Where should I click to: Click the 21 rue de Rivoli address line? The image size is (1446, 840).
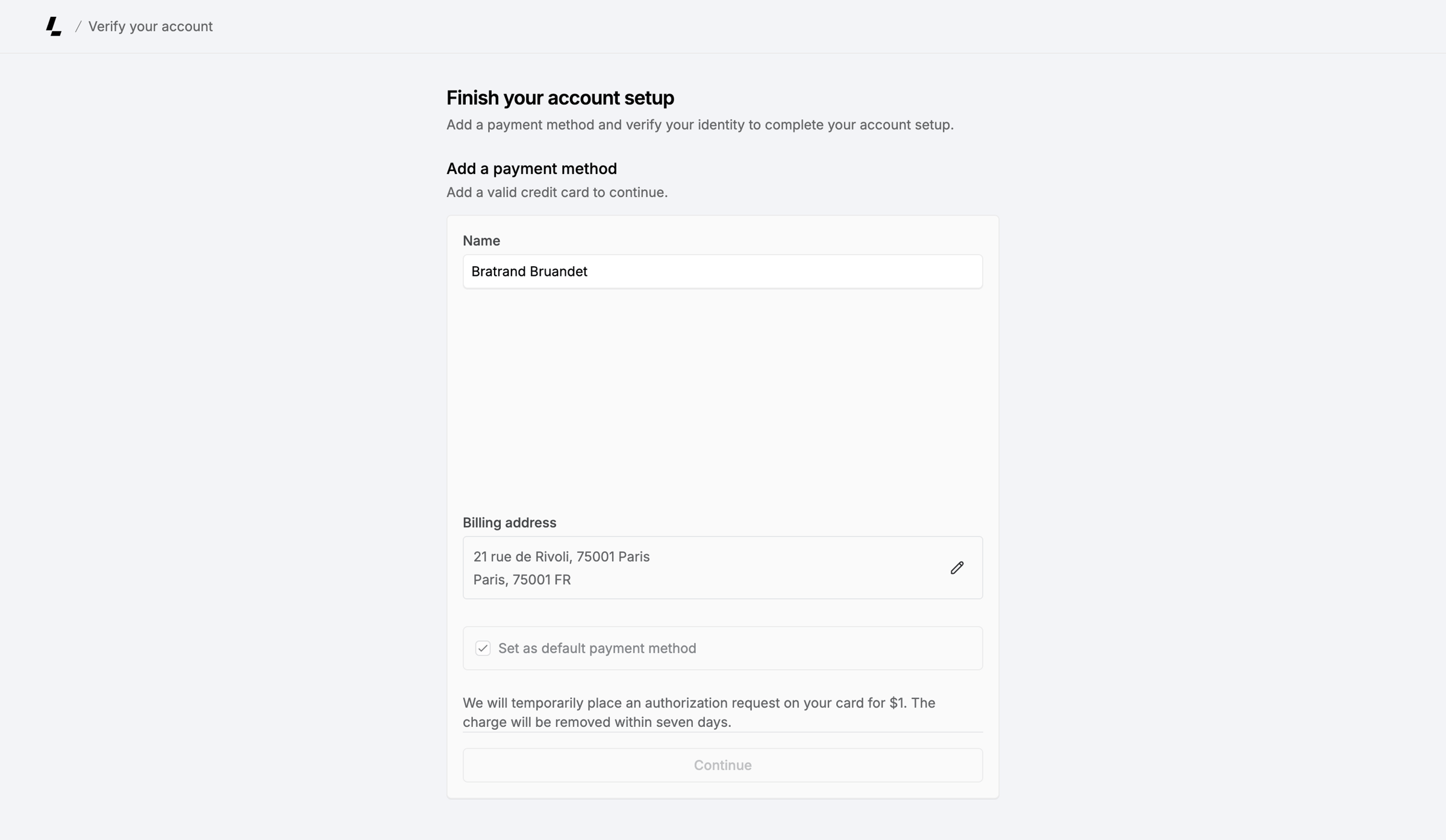[561, 556]
